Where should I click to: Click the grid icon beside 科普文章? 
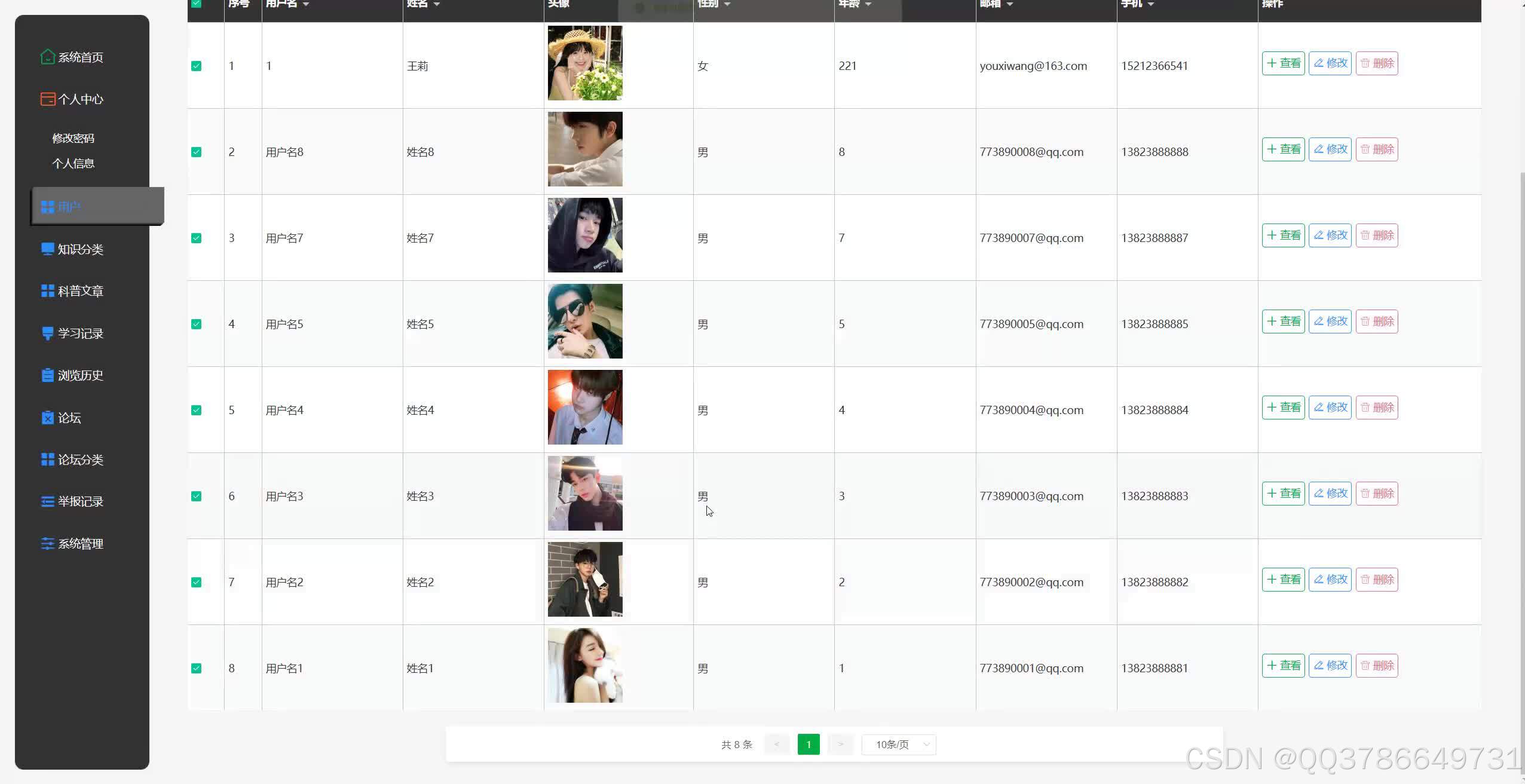[x=47, y=291]
